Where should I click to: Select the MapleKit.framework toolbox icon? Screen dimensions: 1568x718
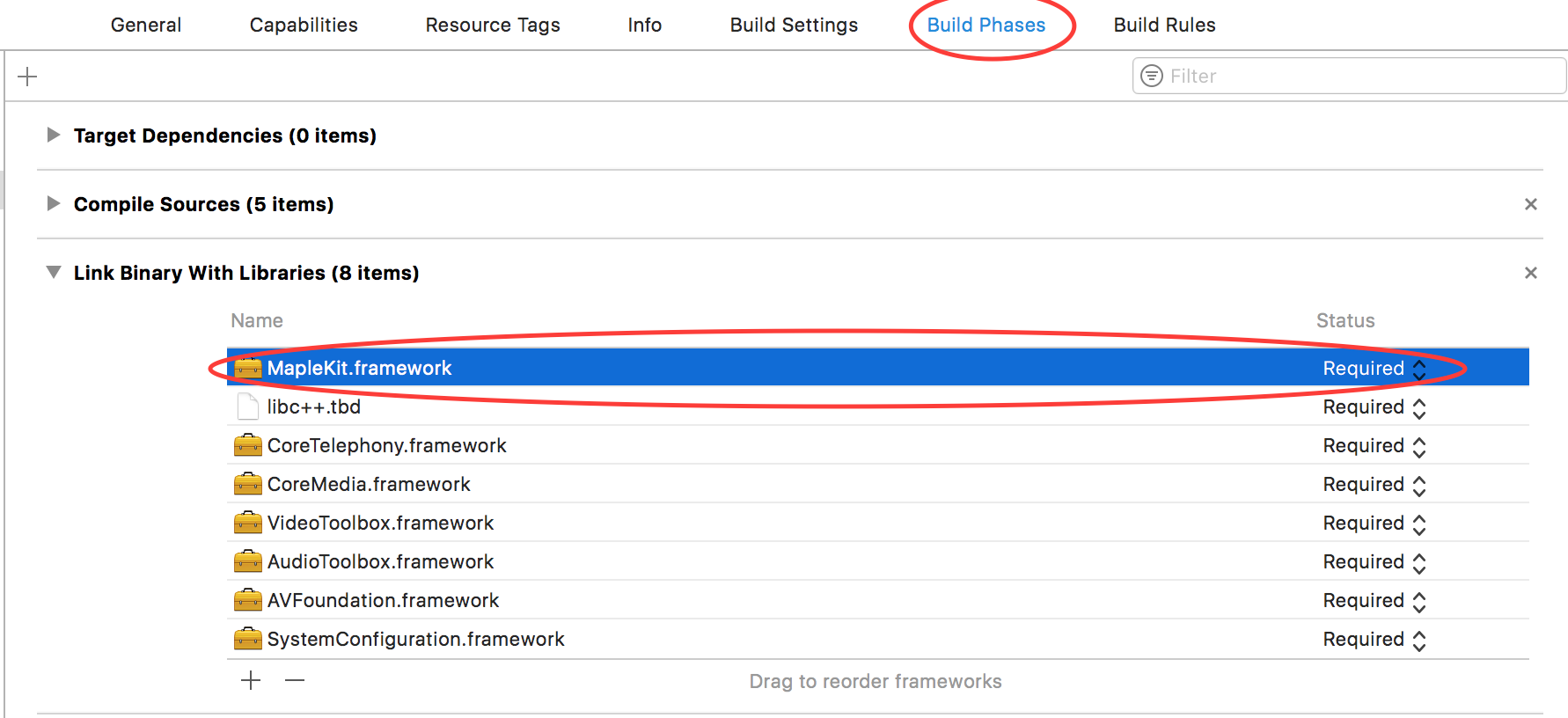point(248,368)
